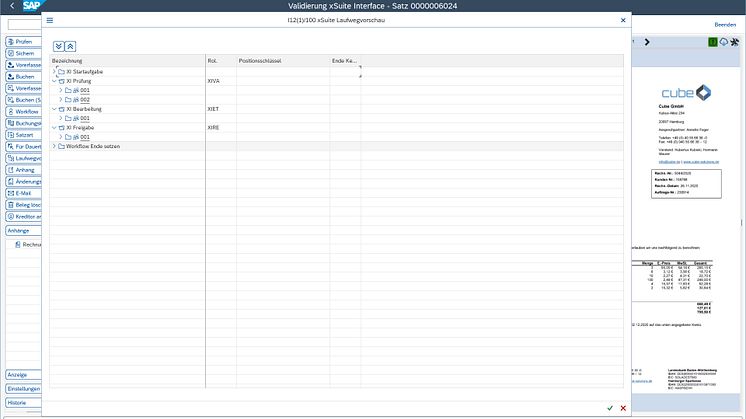The width and height of the screenshot is (746, 419).
Task: Click the Anzeige button at bottom left
Action: (x=23, y=375)
